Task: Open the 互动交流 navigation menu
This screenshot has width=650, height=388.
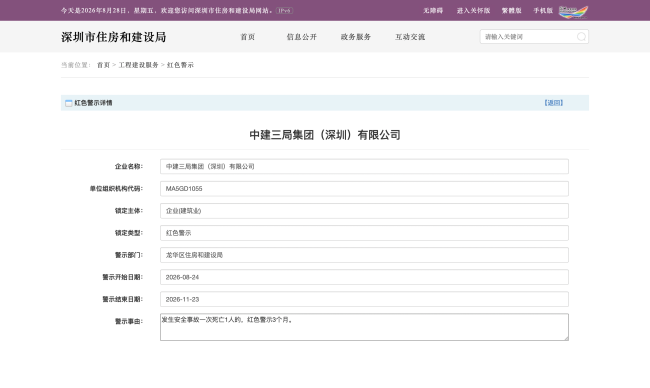Action: [410, 37]
